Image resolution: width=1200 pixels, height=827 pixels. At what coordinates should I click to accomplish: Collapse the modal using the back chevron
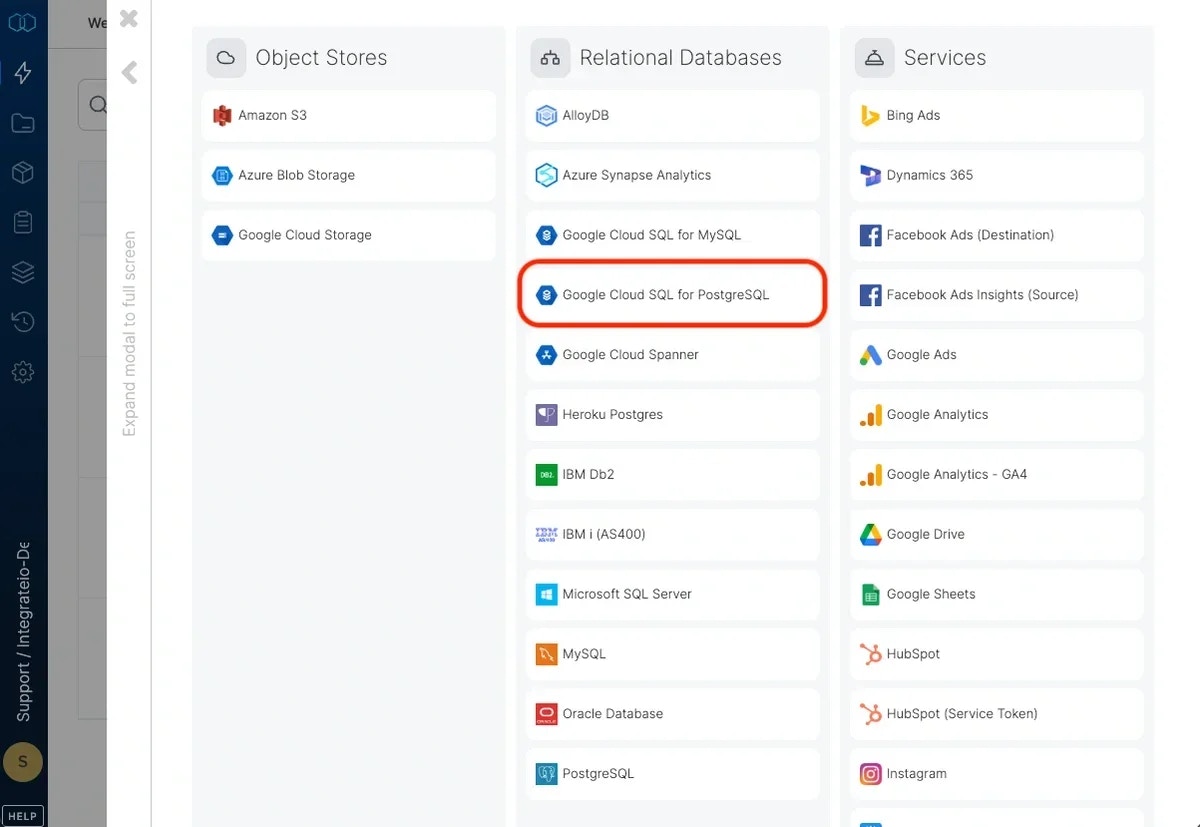[x=128, y=71]
